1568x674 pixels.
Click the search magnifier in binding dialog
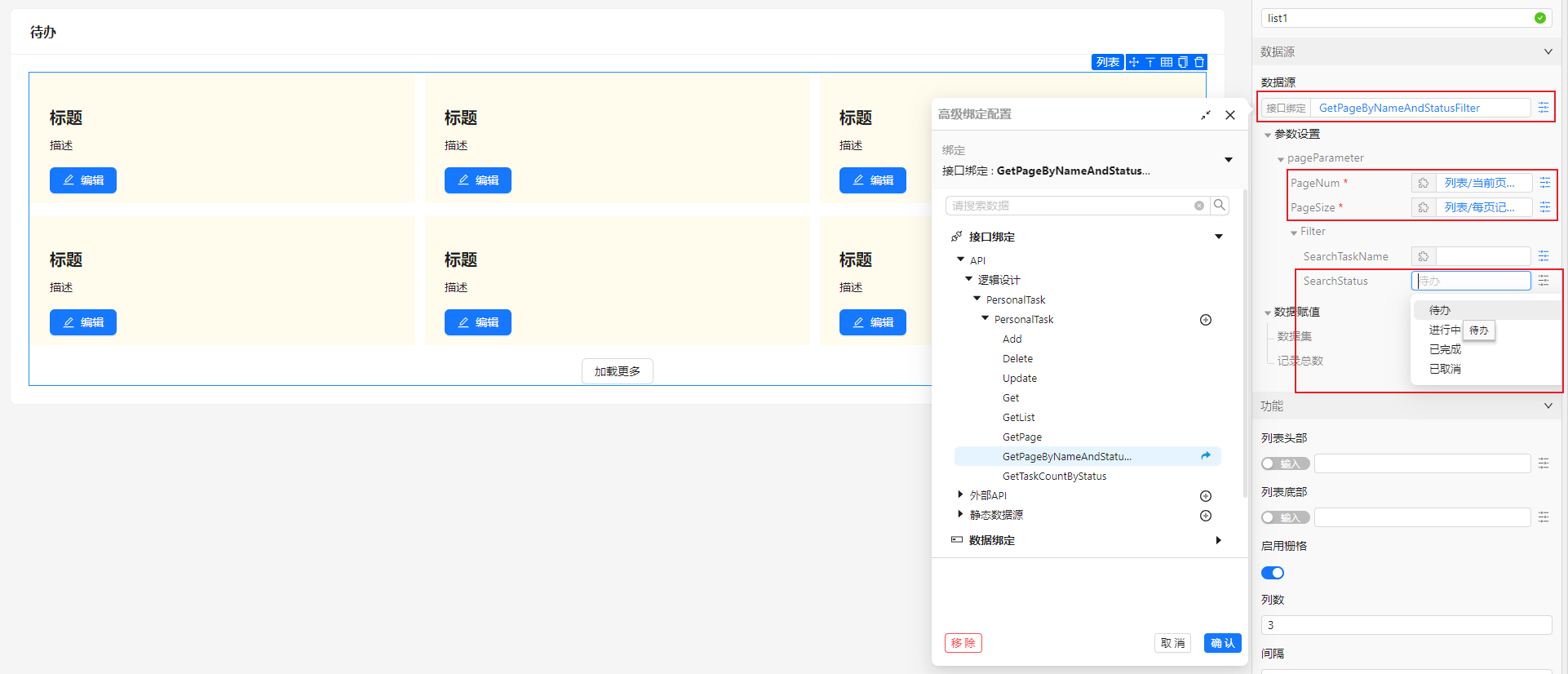(1220, 205)
